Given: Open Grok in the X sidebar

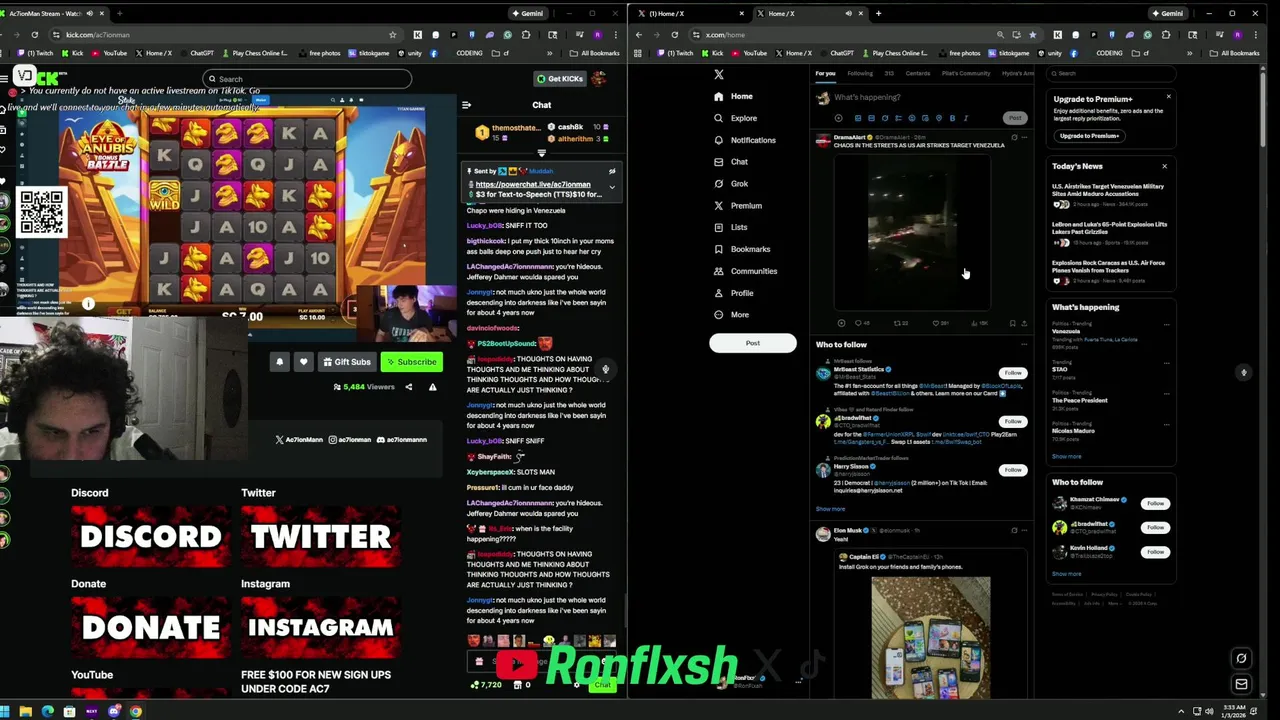Looking at the screenshot, I should [730, 184].
